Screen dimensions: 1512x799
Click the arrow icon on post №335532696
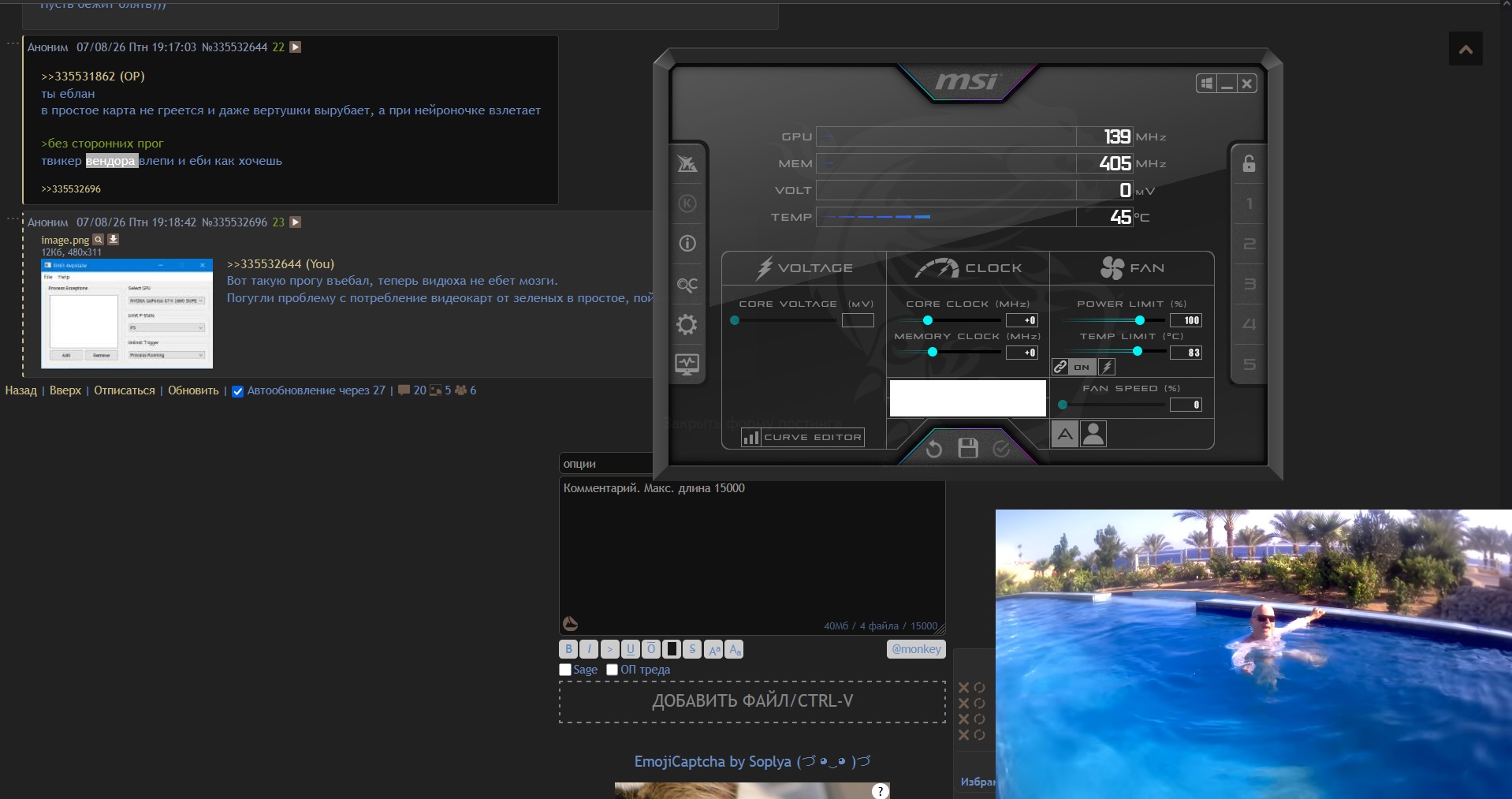[x=296, y=222]
